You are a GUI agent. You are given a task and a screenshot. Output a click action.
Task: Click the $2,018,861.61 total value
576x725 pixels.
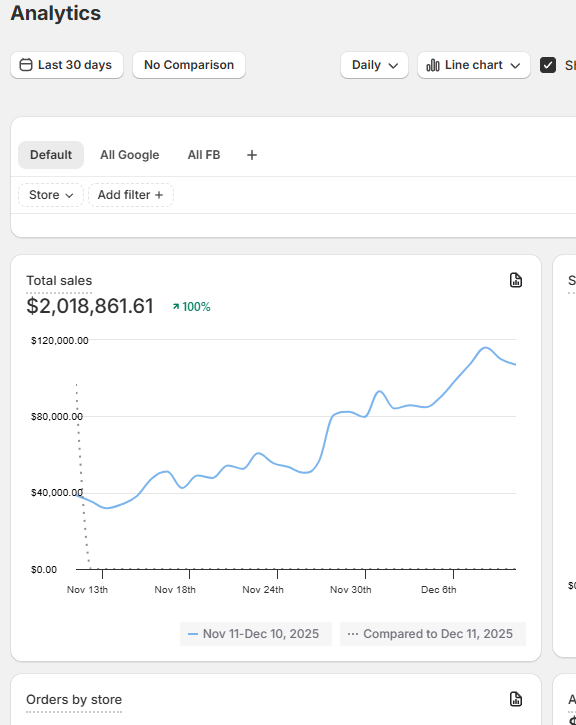point(90,306)
